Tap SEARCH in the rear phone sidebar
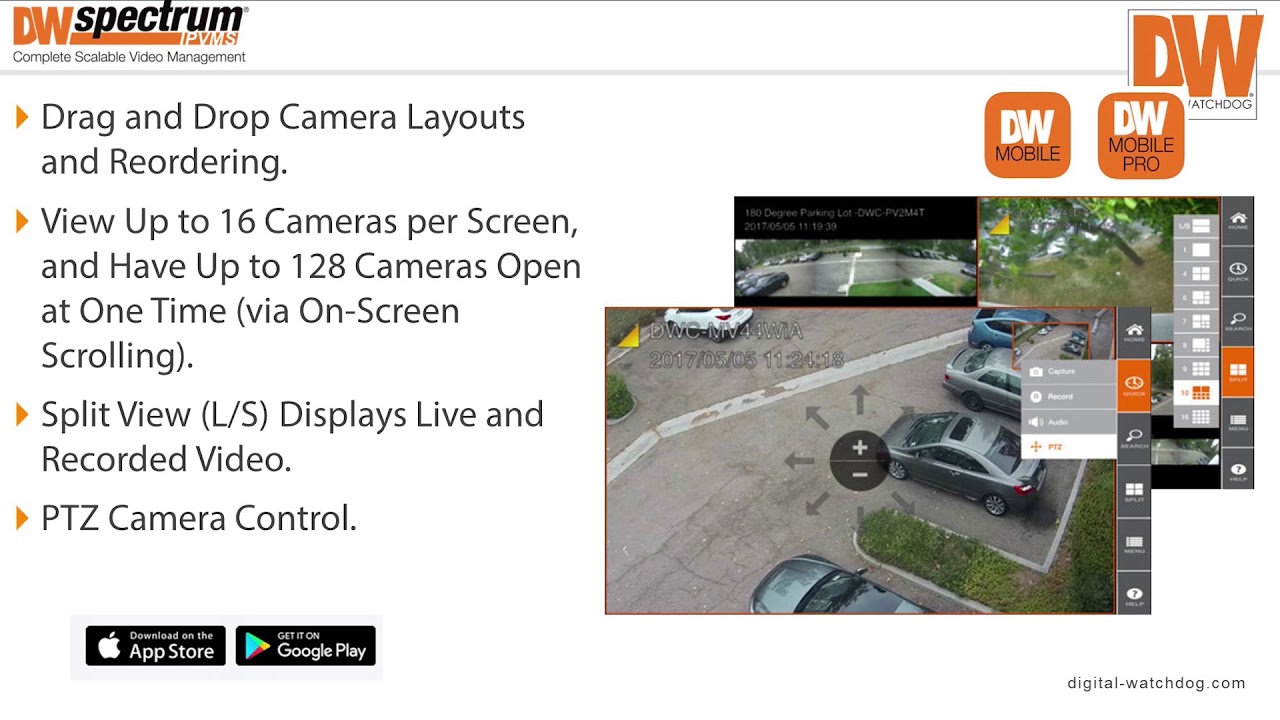Viewport: 1280px width, 720px height. (x=1238, y=320)
